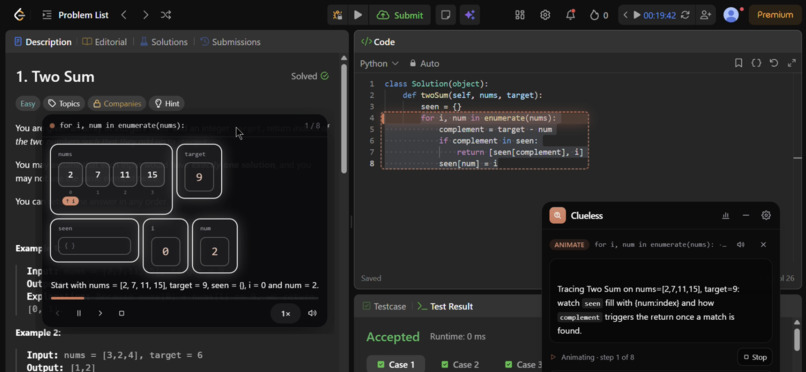Format code with braces icon

[x=756, y=63]
